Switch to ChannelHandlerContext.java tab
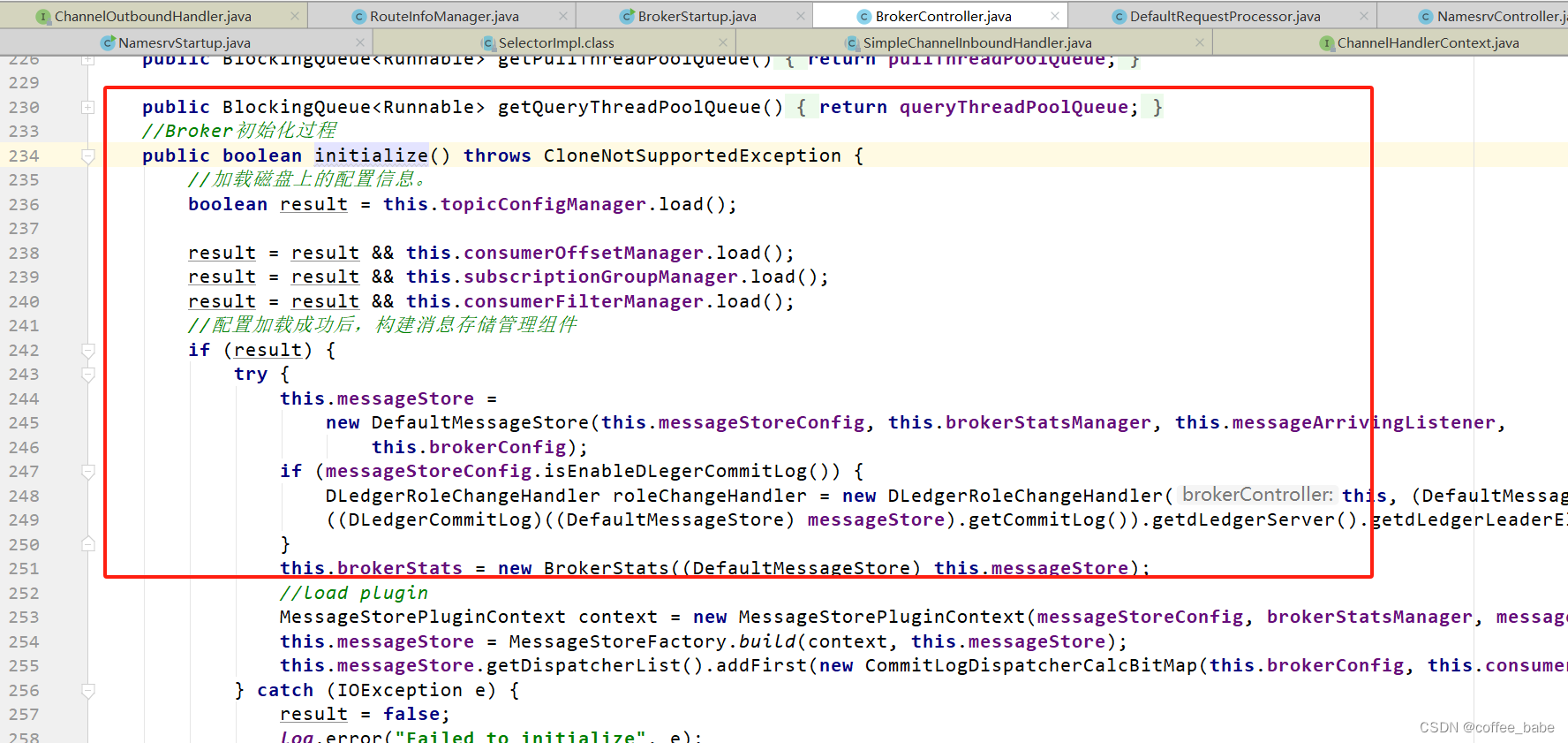The image size is (1568, 743). tap(1428, 42)
